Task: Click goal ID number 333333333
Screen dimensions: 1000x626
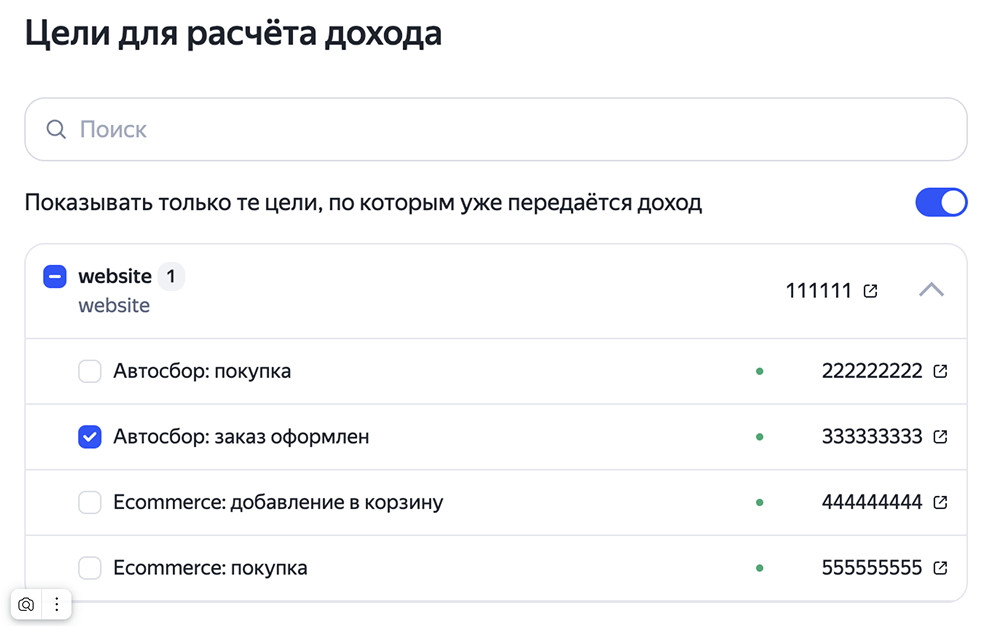Action: point(872,437)
